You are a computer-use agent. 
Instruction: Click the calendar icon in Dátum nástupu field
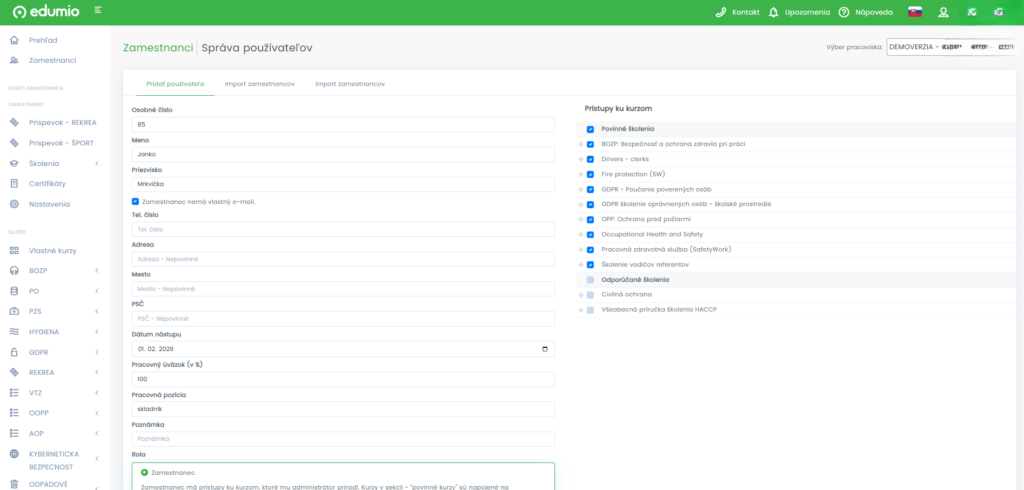tap(544, 349)
